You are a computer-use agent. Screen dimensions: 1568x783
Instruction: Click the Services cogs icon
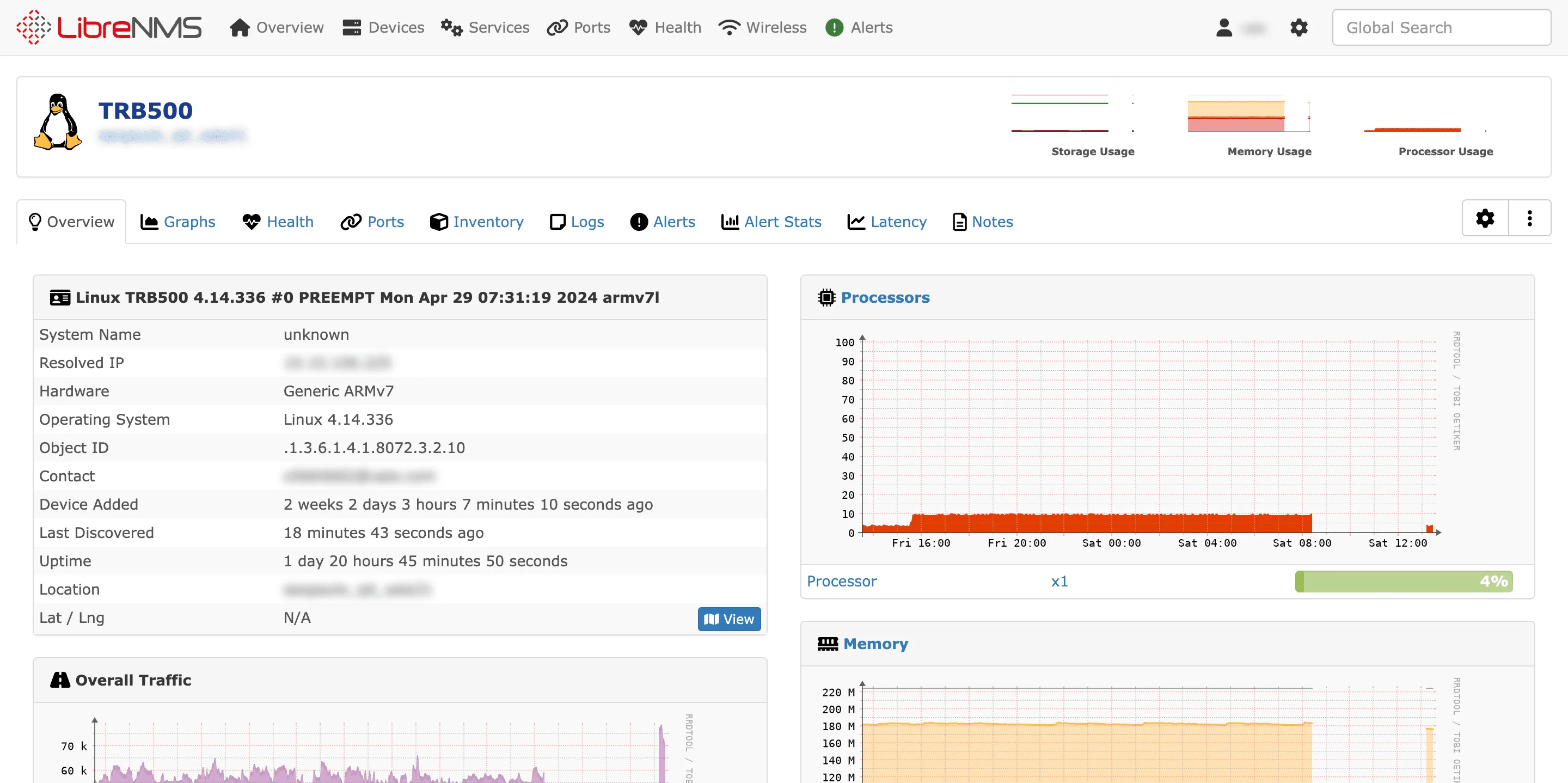tap(452, 27)
